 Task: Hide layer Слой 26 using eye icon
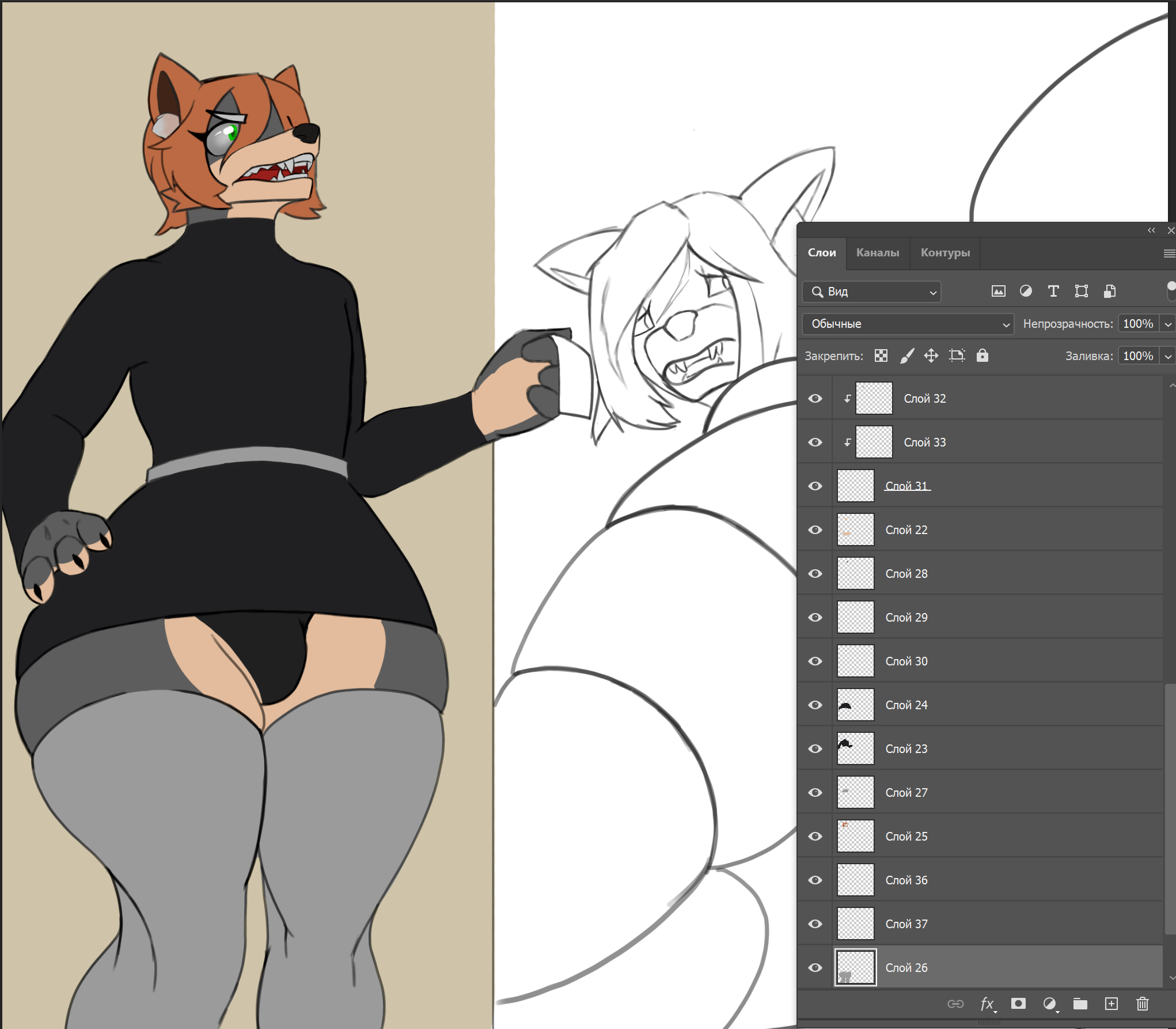click(815, 968)
